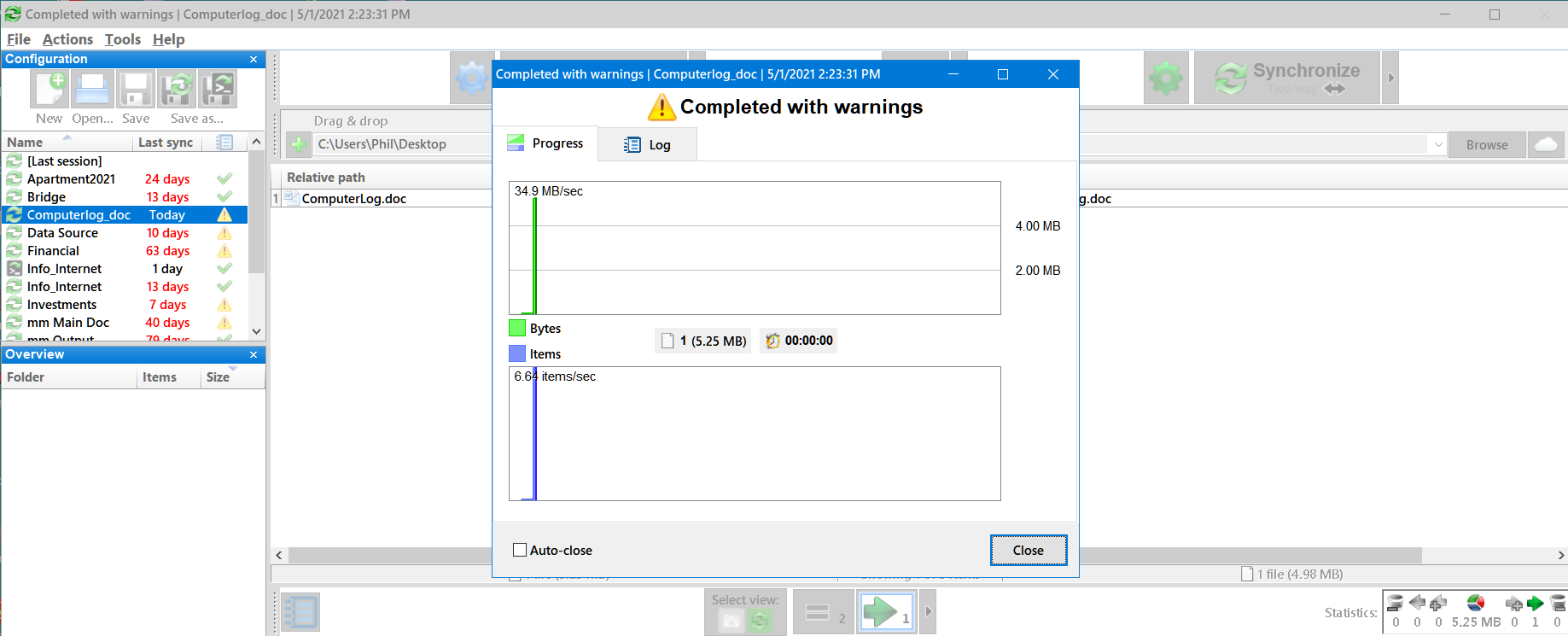The width and height of the screenshot is (1568, 636).
Task: Select the Bridge configuration
Action: pyautogui.click(x=125, y=196)
